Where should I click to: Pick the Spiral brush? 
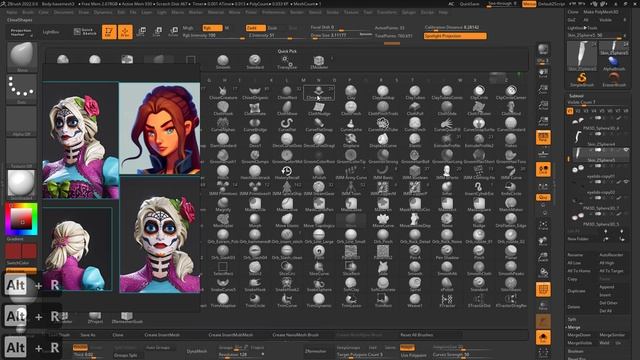click(x=415, y=284)
